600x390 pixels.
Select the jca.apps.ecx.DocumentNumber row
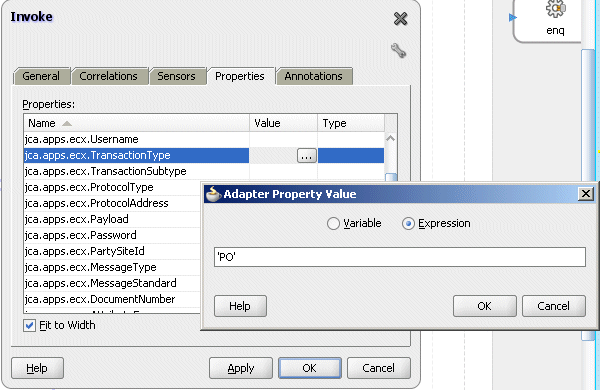112,299
